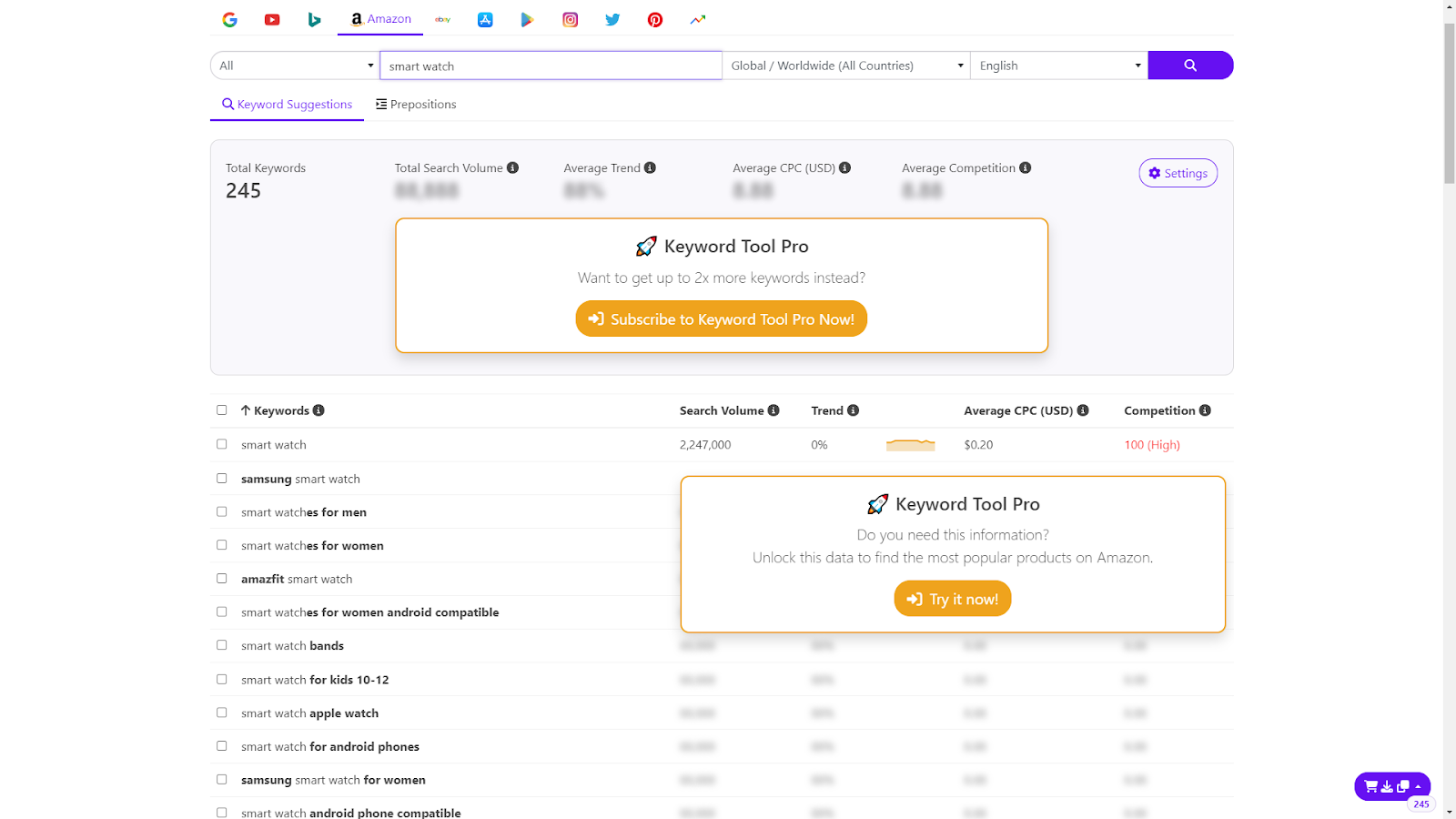Click the scrollbar down arrow
1456x819 pixels.
1449,812
